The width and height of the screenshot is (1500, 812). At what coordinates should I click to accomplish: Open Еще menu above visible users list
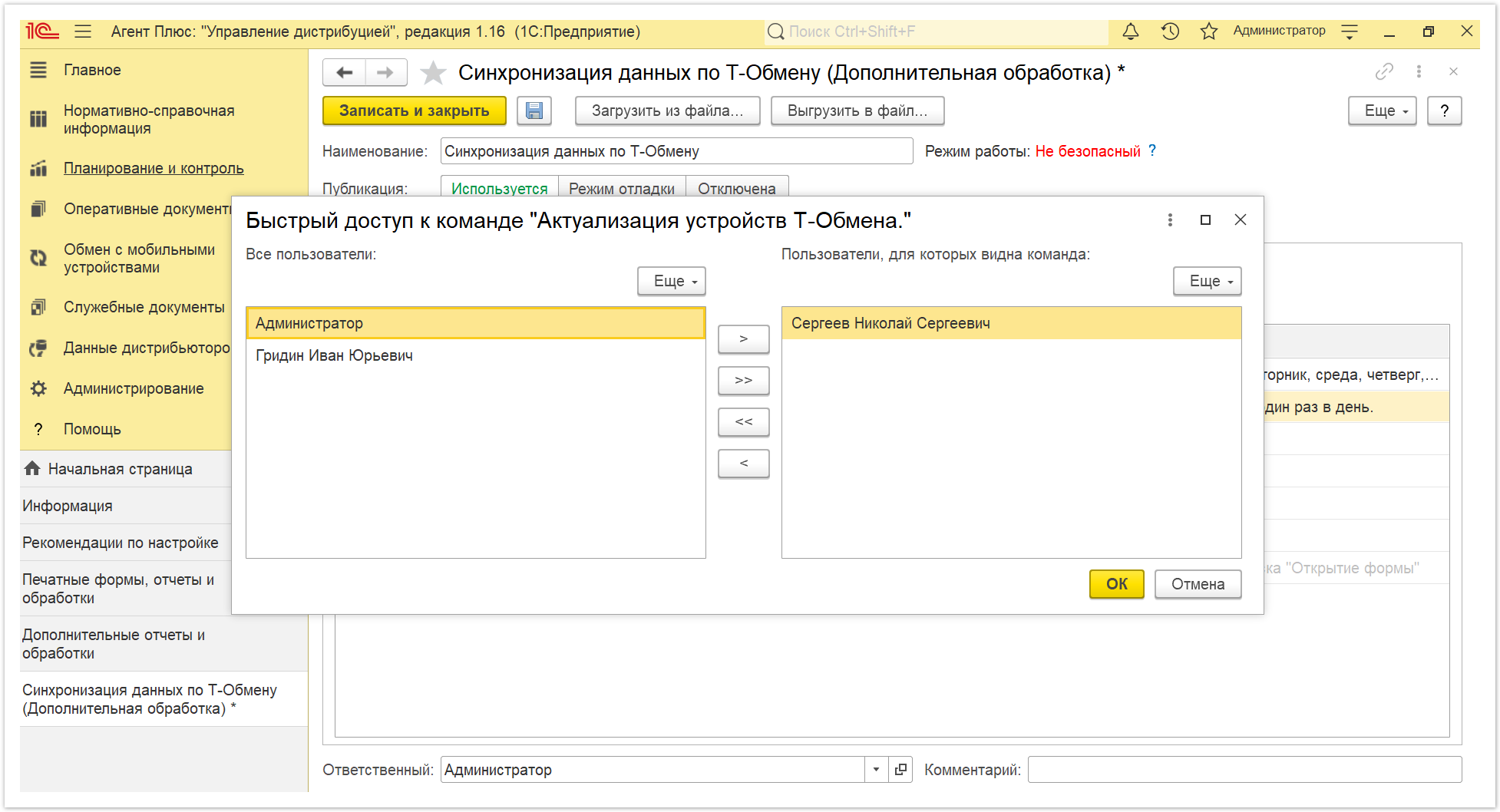(x=1208, y=281)
